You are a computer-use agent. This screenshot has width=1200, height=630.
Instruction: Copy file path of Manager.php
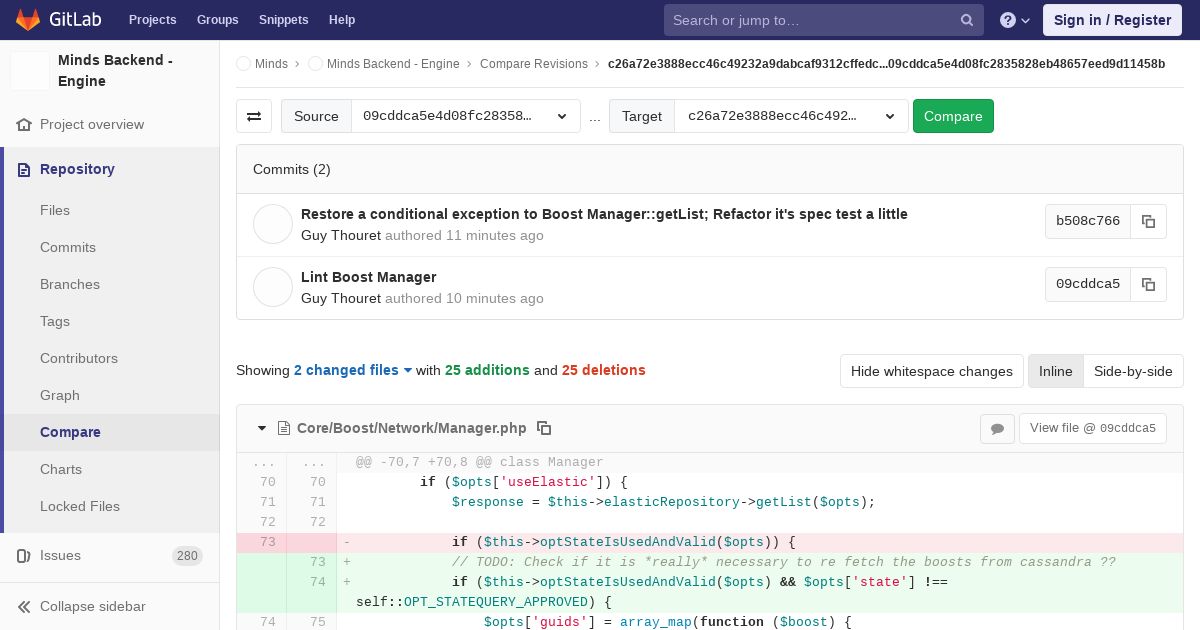coord(544,428)
